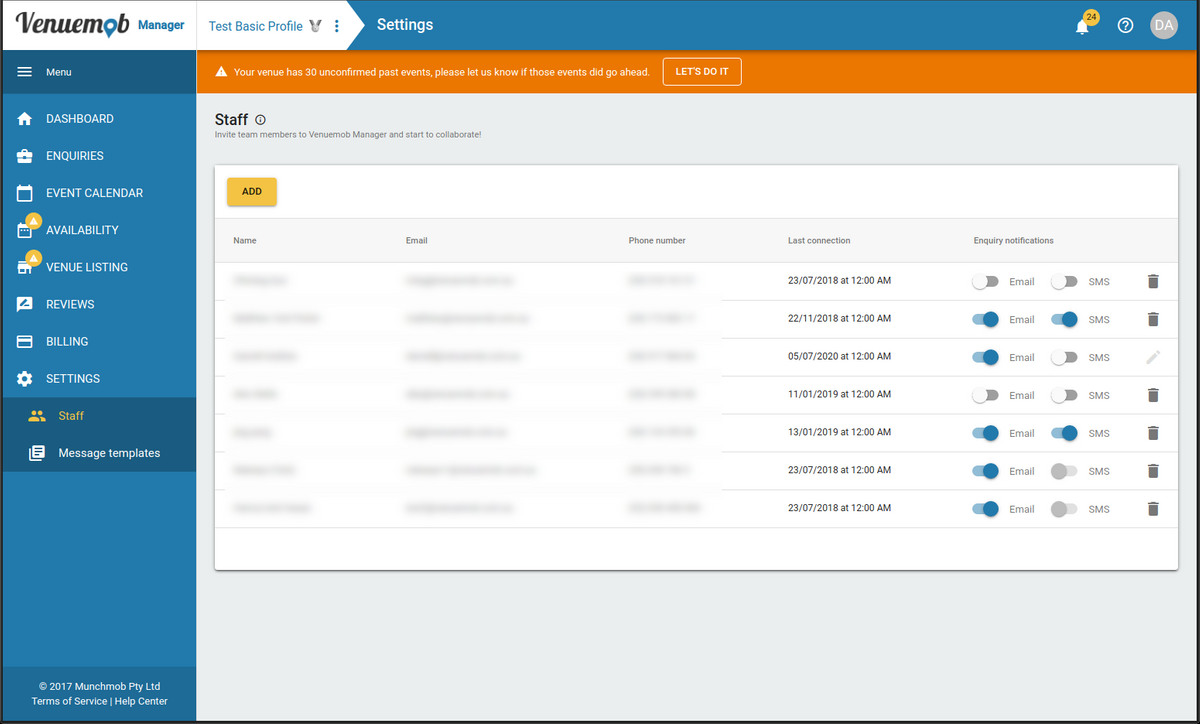Click the Venuemob Manager logo
The height and width of the screenshot is (724, 1200).
99,25
